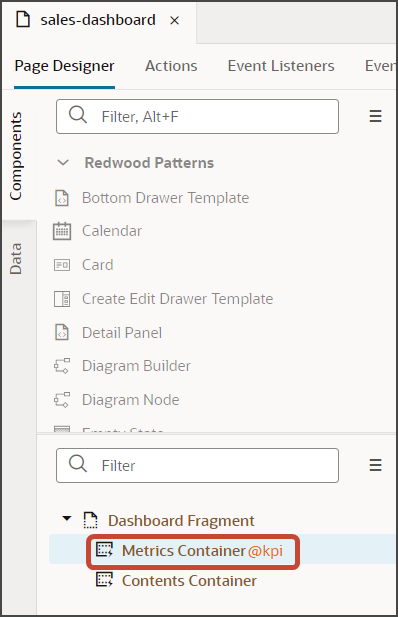Viewport: 398px width, 617px height.
Task: Open the Event Listeners tab
Action: click(x=281, y=66)
